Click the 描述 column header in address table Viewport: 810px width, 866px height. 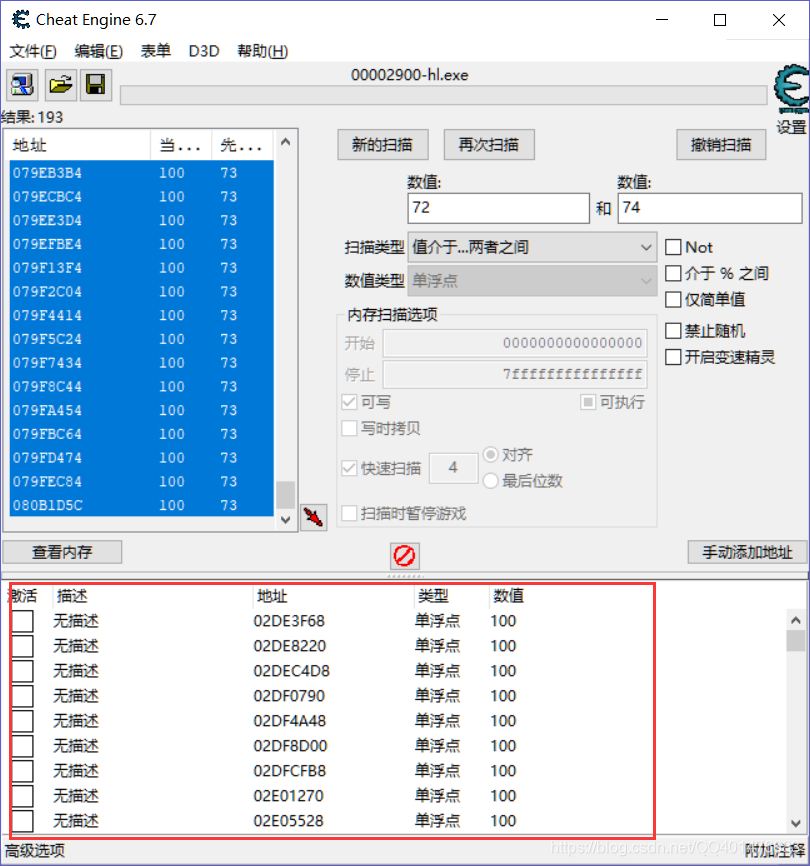pyautogui.click(x=151, y=596)
